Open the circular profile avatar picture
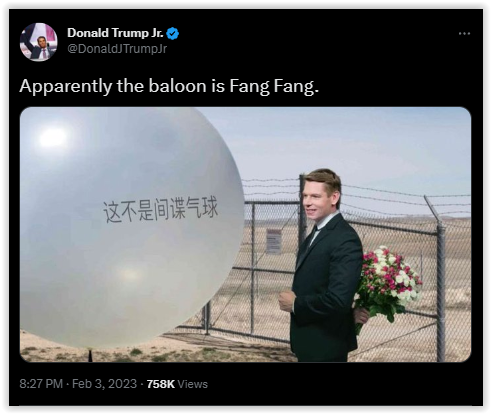The width and height of the screenshot is (491, 414). click(x=39, y=42)
